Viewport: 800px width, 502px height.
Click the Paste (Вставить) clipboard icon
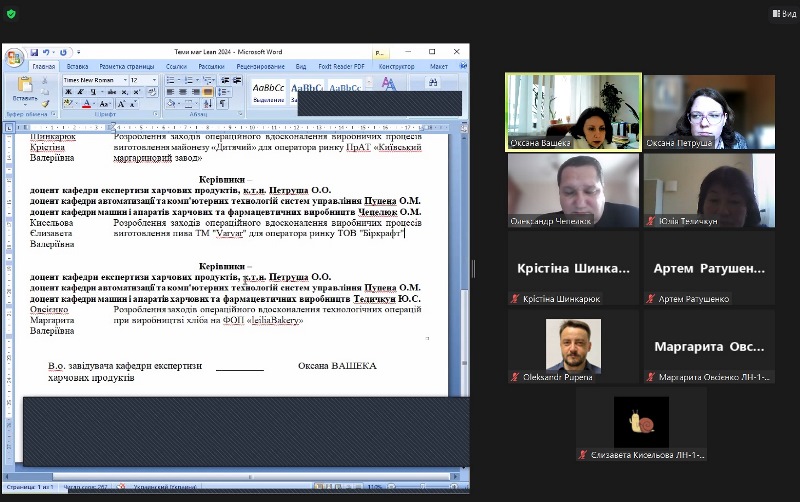(x=25, y=84)
